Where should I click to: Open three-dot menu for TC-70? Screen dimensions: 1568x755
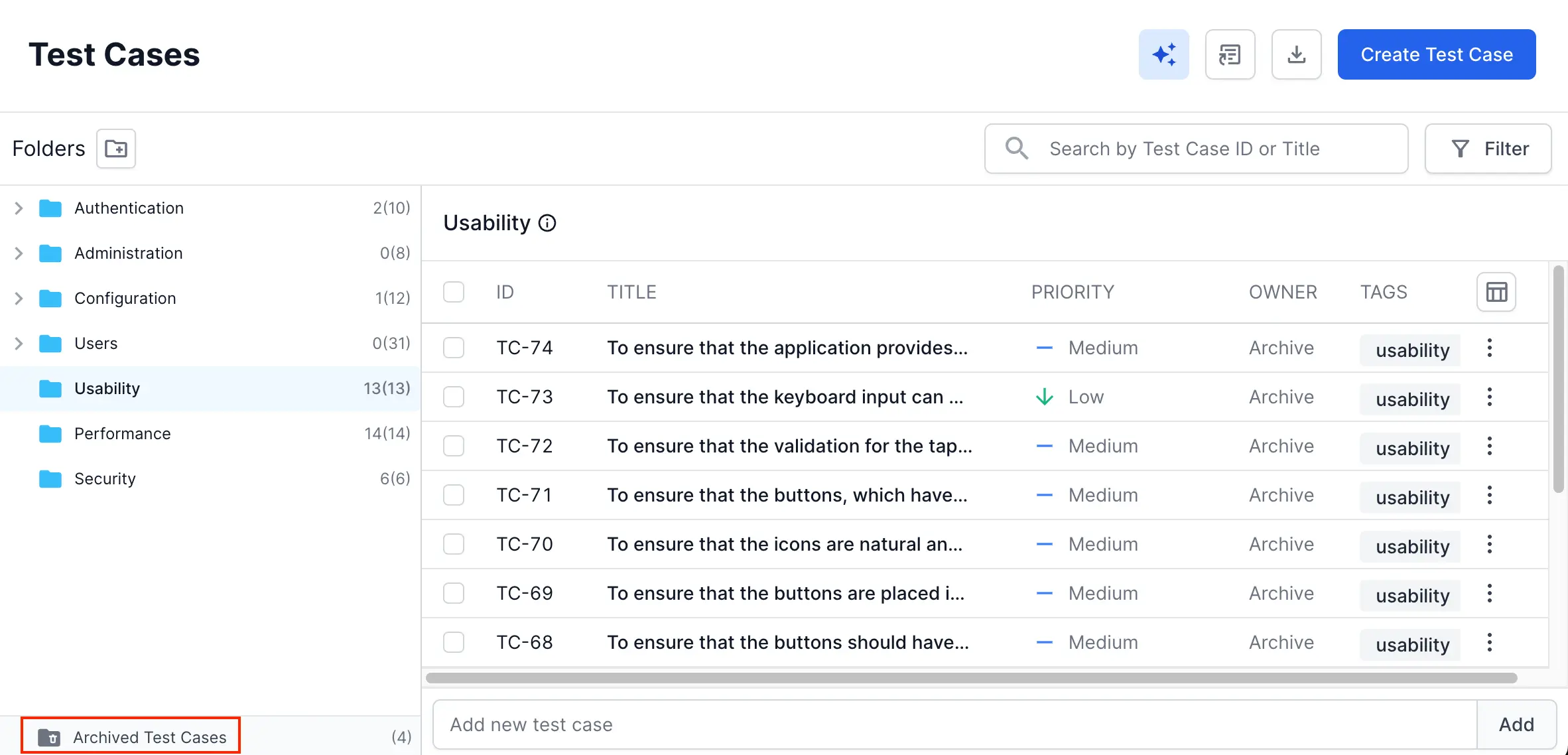1490,544
